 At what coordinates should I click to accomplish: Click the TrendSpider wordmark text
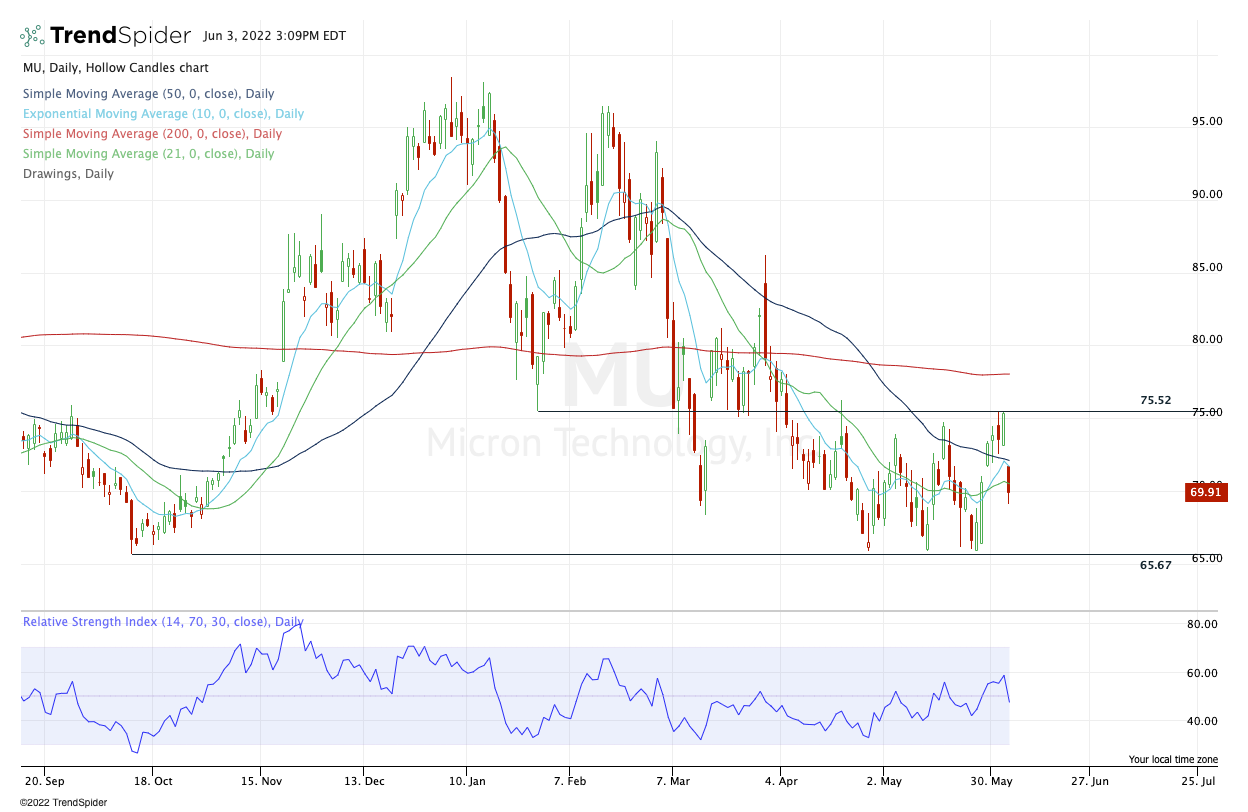point(120,36)
